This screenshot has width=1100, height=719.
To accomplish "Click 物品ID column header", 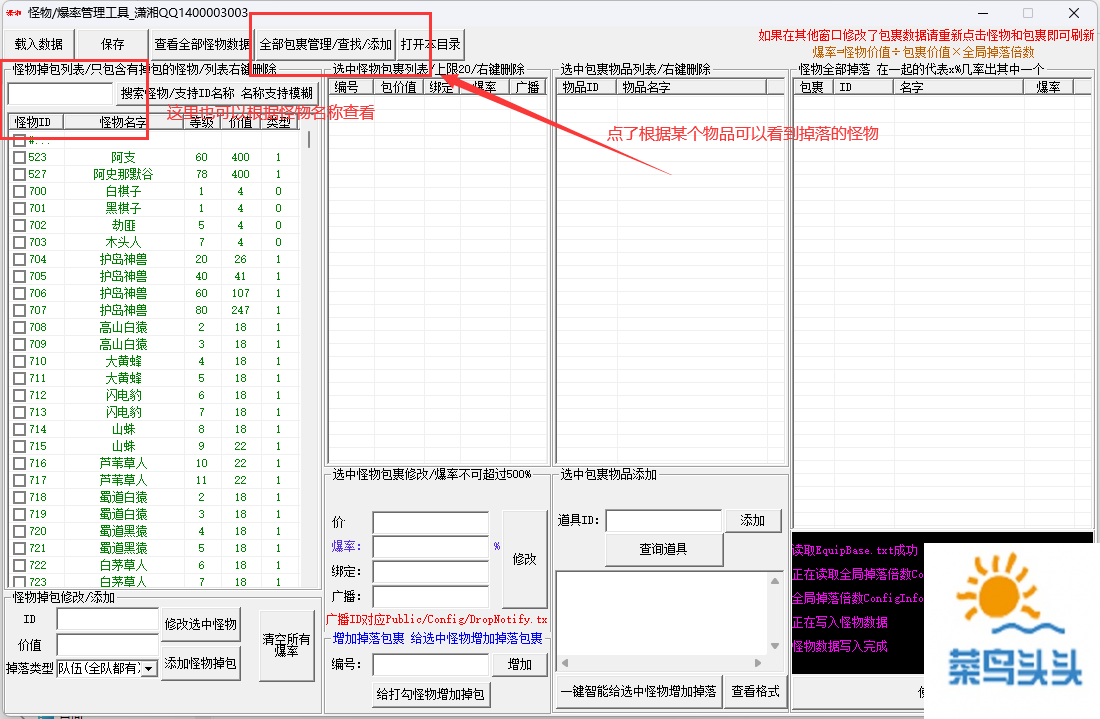I will tap(586, 87).
